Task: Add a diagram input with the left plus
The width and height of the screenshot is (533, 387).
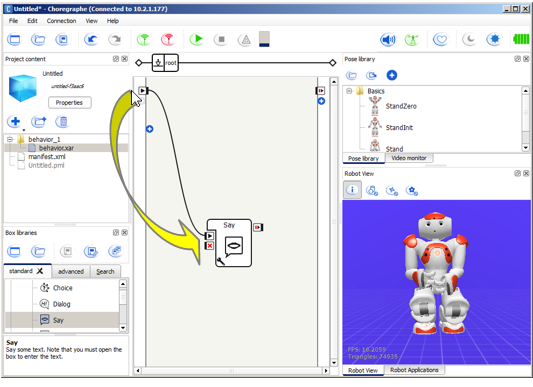Action: point(150,129)
